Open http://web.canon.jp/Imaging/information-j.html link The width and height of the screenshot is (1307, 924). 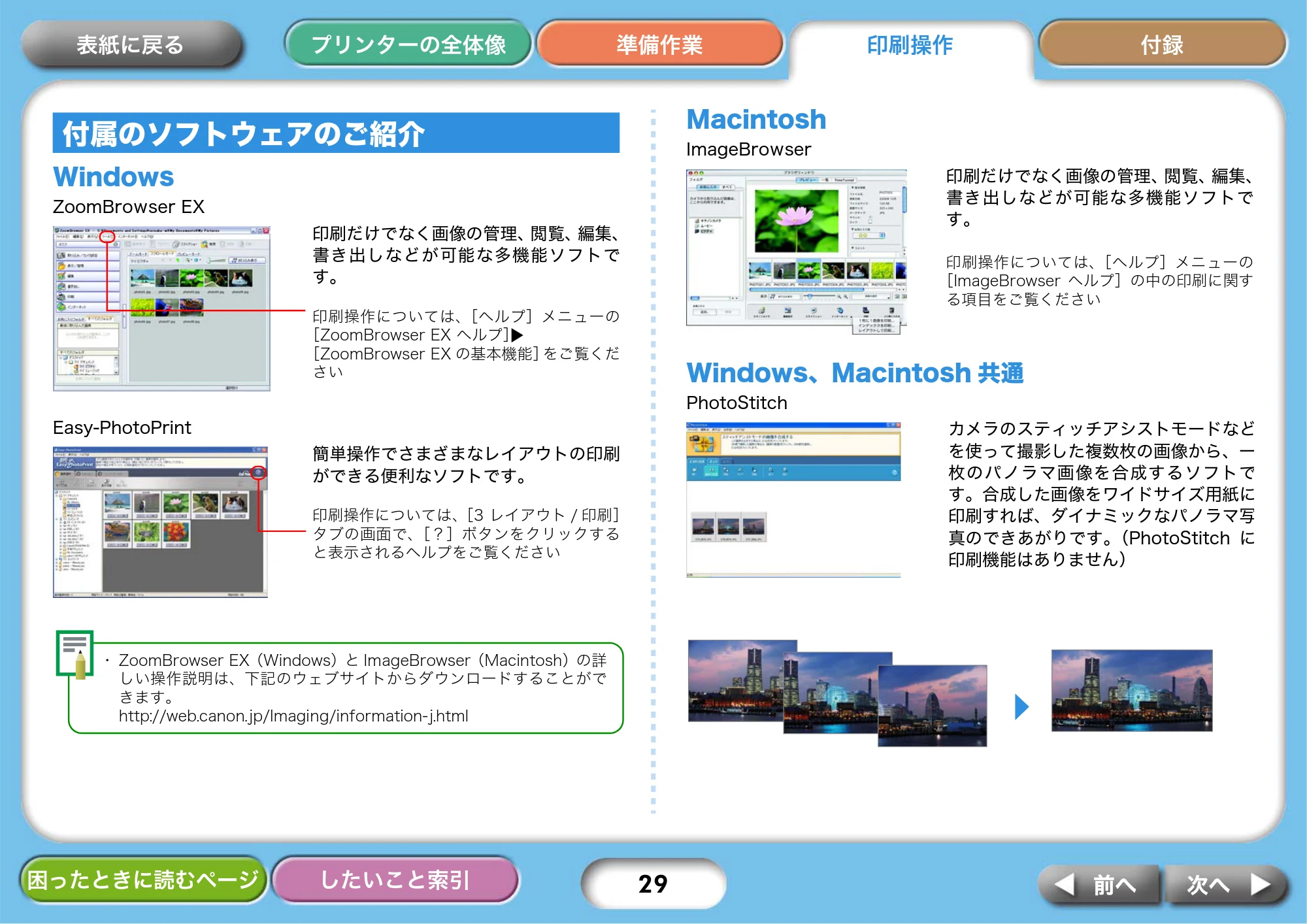coord(293,716)
